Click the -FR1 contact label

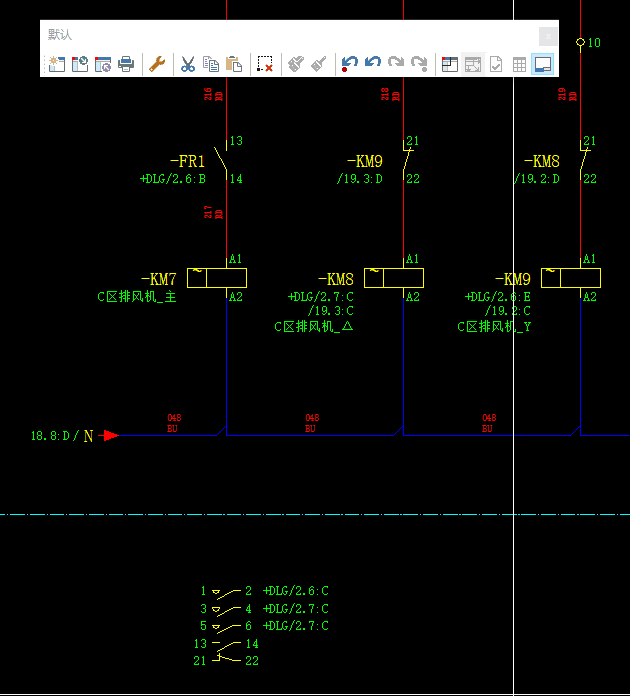pyautogui.click(x=187, y=161)
